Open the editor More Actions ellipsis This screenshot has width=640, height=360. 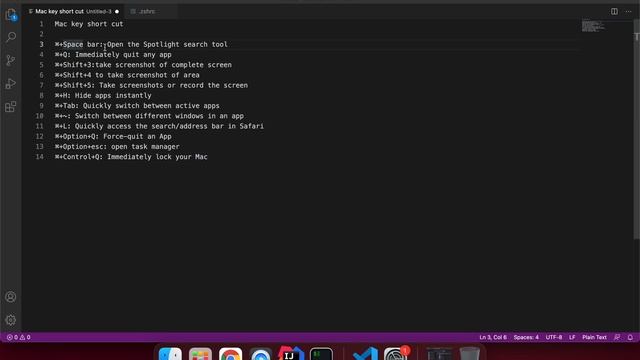629,11
